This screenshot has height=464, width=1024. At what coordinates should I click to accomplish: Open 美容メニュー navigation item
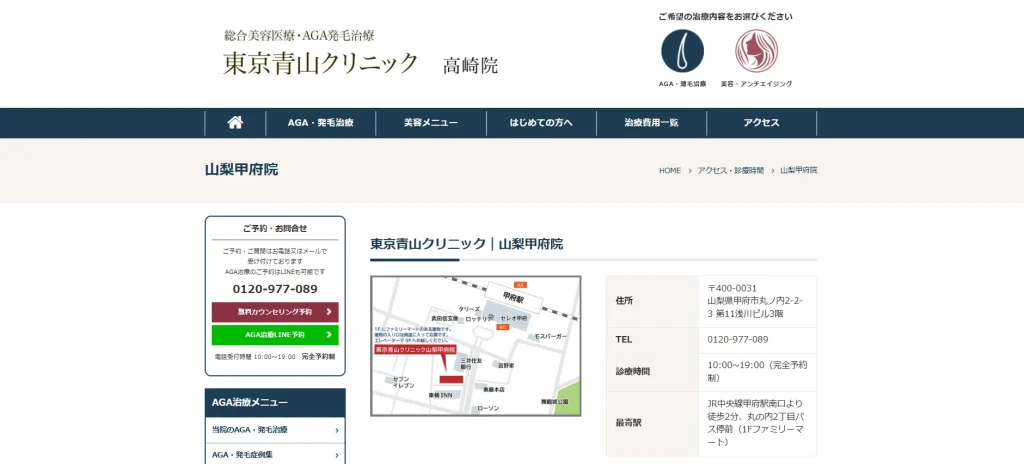[x=431, y=123]
